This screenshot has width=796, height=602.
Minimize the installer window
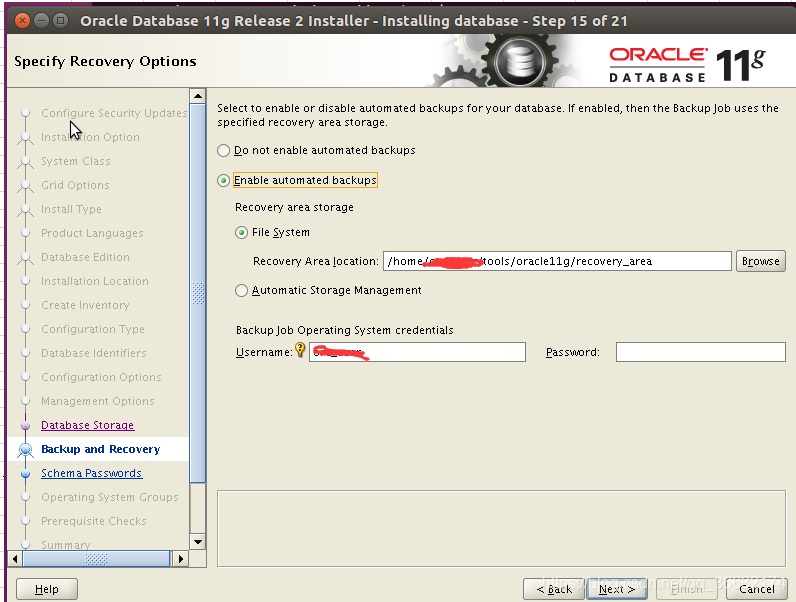(x=42, y=21)
